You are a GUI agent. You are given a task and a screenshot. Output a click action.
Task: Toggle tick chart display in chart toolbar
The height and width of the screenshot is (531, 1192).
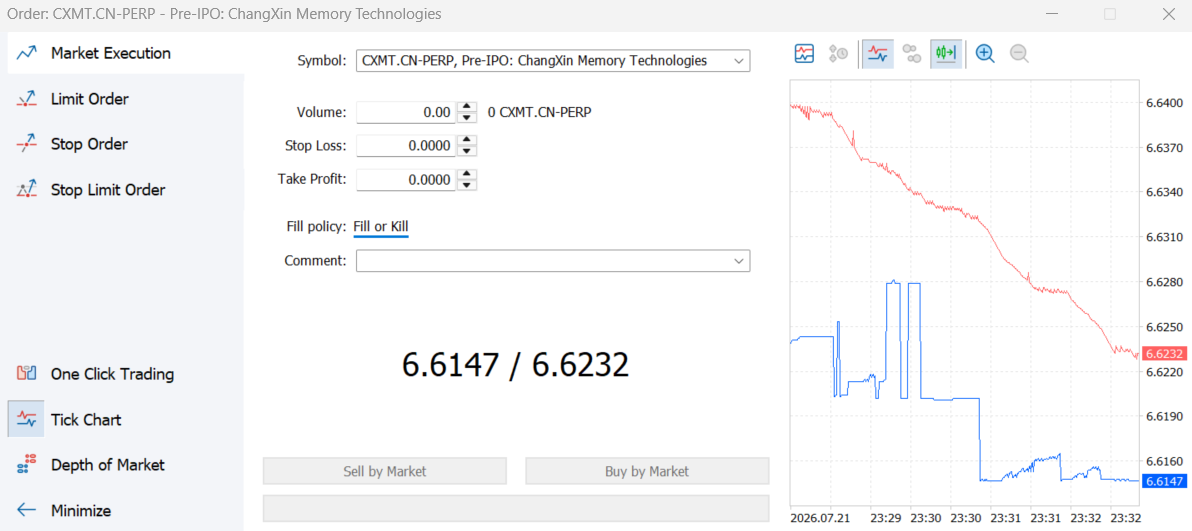pyautogui.click(x=878, y=53)
